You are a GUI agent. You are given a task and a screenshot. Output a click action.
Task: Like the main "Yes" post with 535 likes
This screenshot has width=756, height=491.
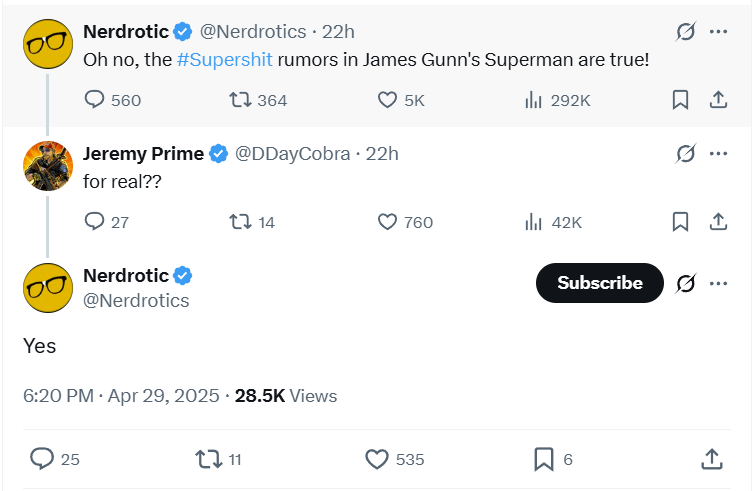[x=377, y=459]
